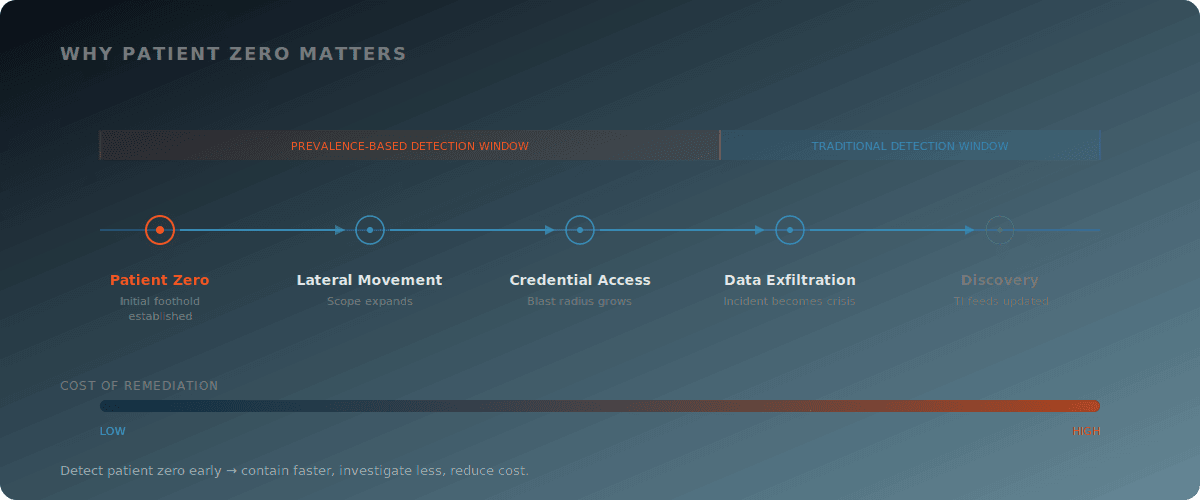1200x500 pixels.
Task: Click arrowhead pointing to Credential Access node
Action: (551, 230)
